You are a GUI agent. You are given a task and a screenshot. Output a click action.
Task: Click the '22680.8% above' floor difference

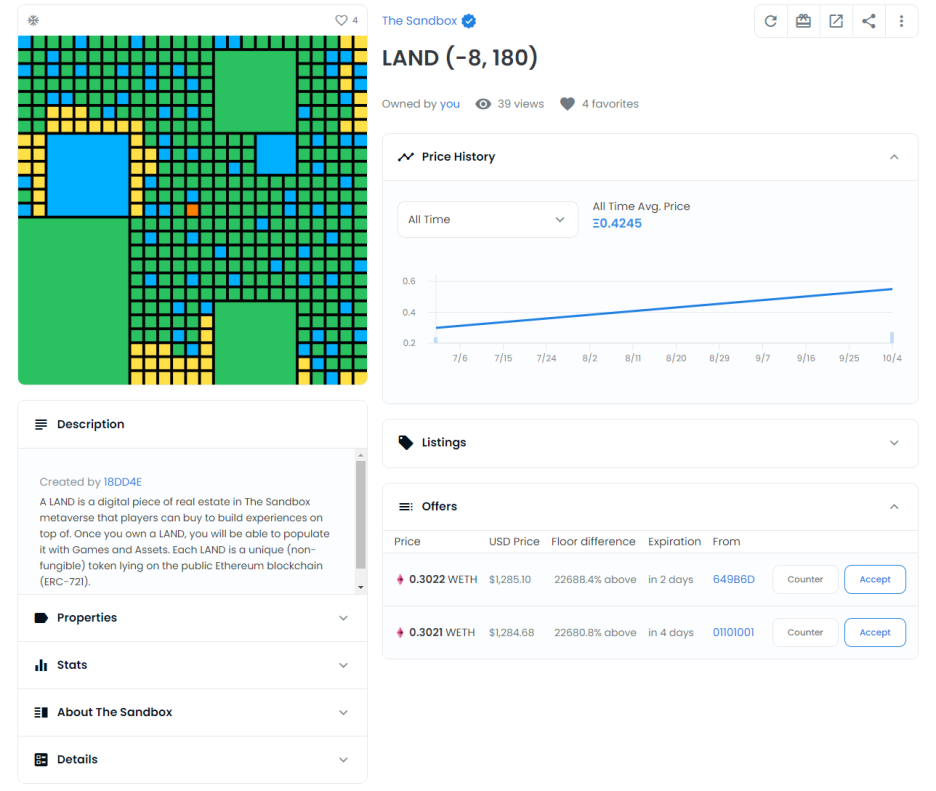(595, 633)
